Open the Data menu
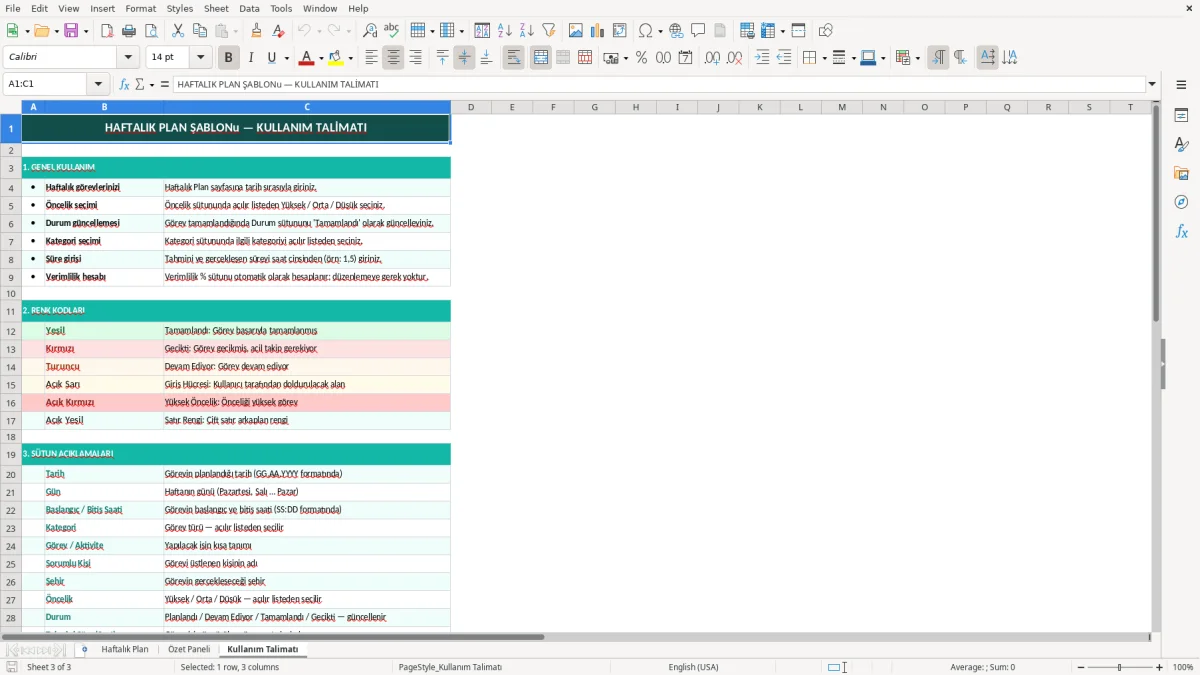 (249, 8)
